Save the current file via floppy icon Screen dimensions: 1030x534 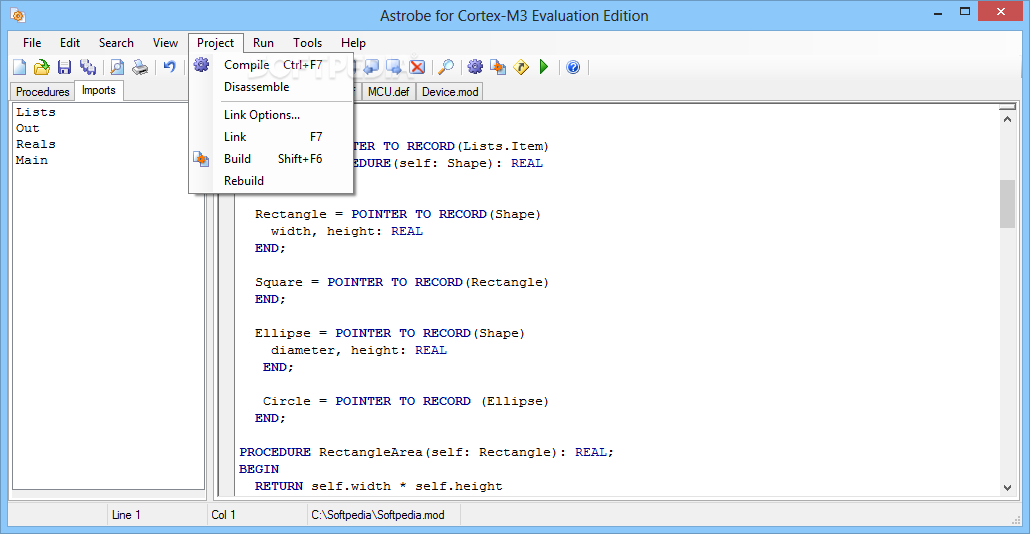pos(64,67)
